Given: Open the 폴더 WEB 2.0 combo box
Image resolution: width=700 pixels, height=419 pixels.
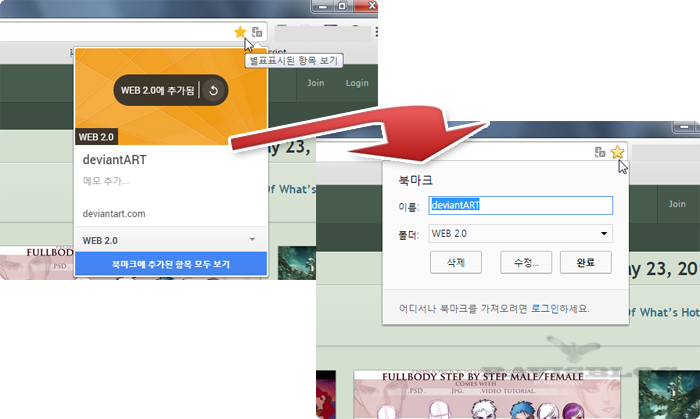Looking at the screenshot, I should click(x=521, y=233).
